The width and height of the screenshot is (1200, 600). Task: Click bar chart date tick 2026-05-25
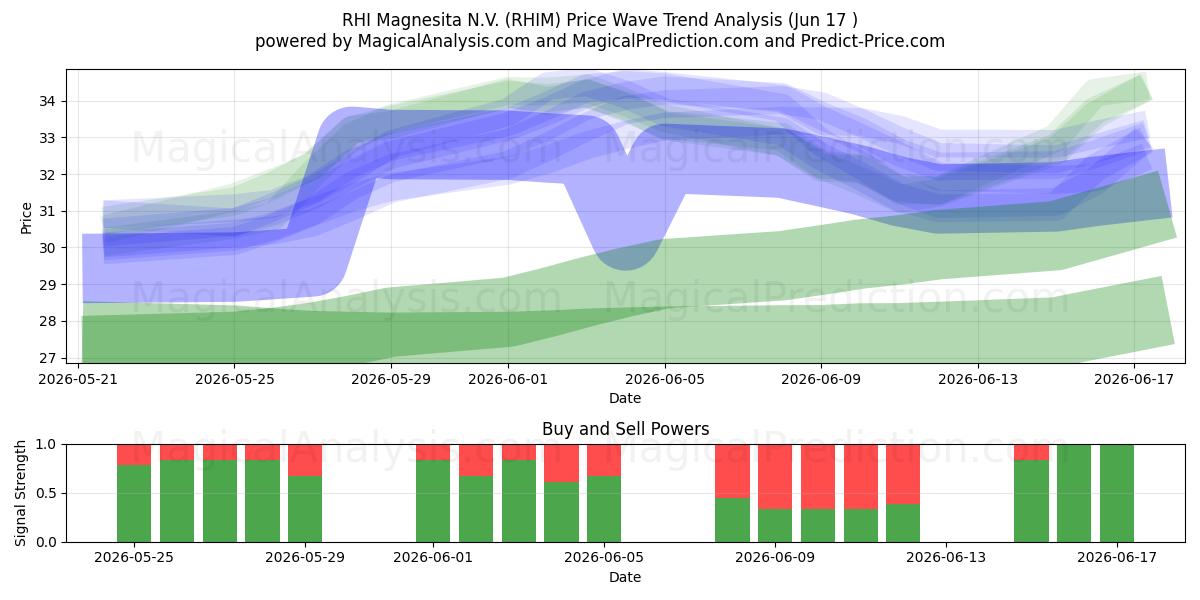[x=134, y=558]
